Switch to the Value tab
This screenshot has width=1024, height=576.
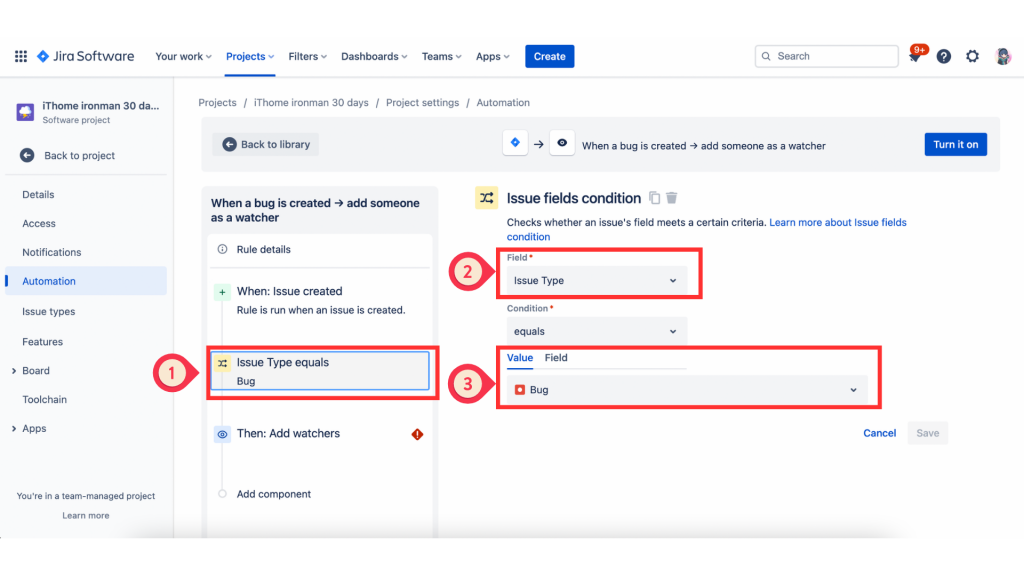click(x=520, y=358)
